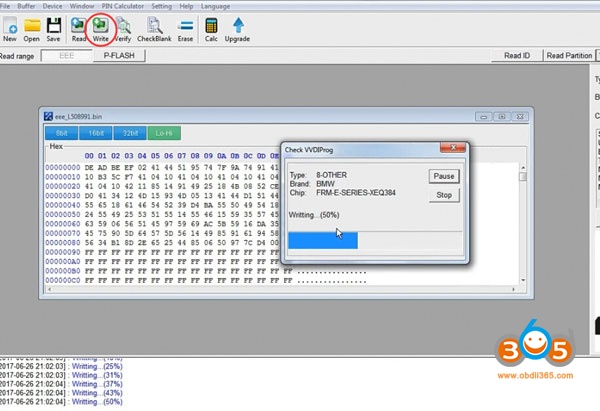The width and height of the screenshot is (600, 411).
Task: Select address row 000000C0 in hex view
Action: (63, 281)
